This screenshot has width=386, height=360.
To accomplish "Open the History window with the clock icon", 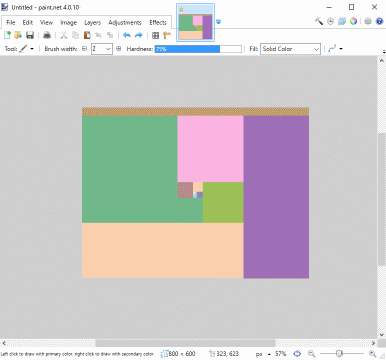I will [330, 21].
